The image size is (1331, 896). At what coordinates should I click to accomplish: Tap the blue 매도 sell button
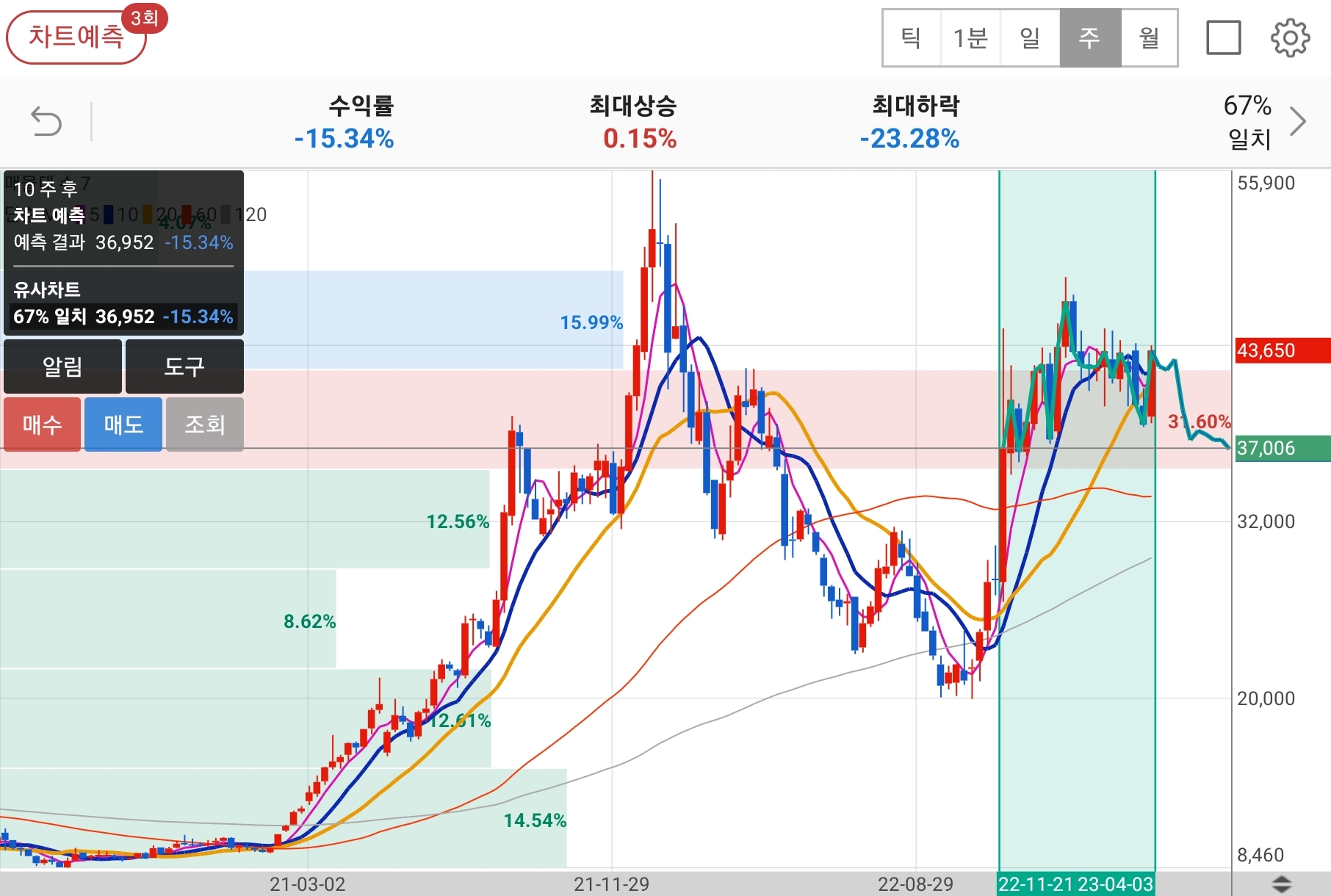[123, 424]
